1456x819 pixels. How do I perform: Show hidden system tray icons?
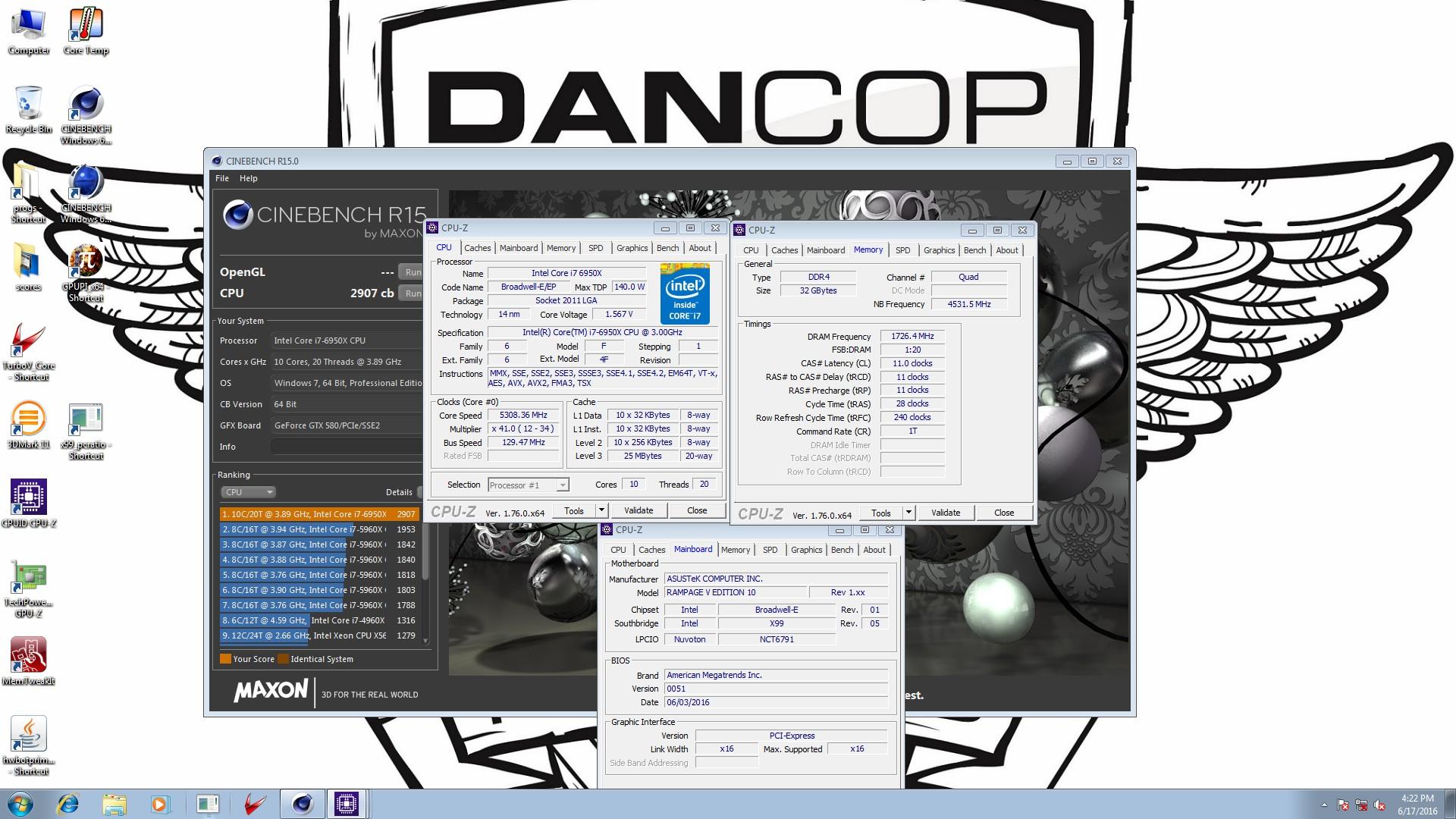(1324, 805)
